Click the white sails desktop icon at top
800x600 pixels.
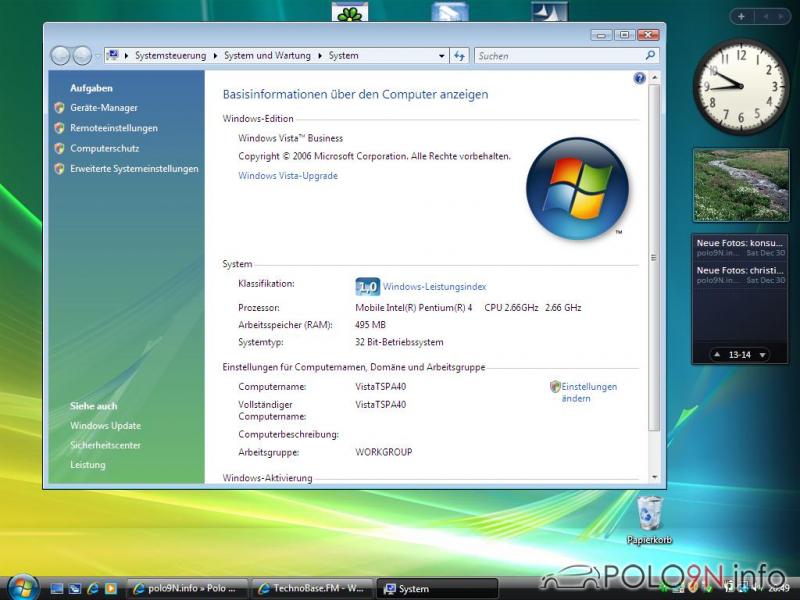[x=549, y=12]
